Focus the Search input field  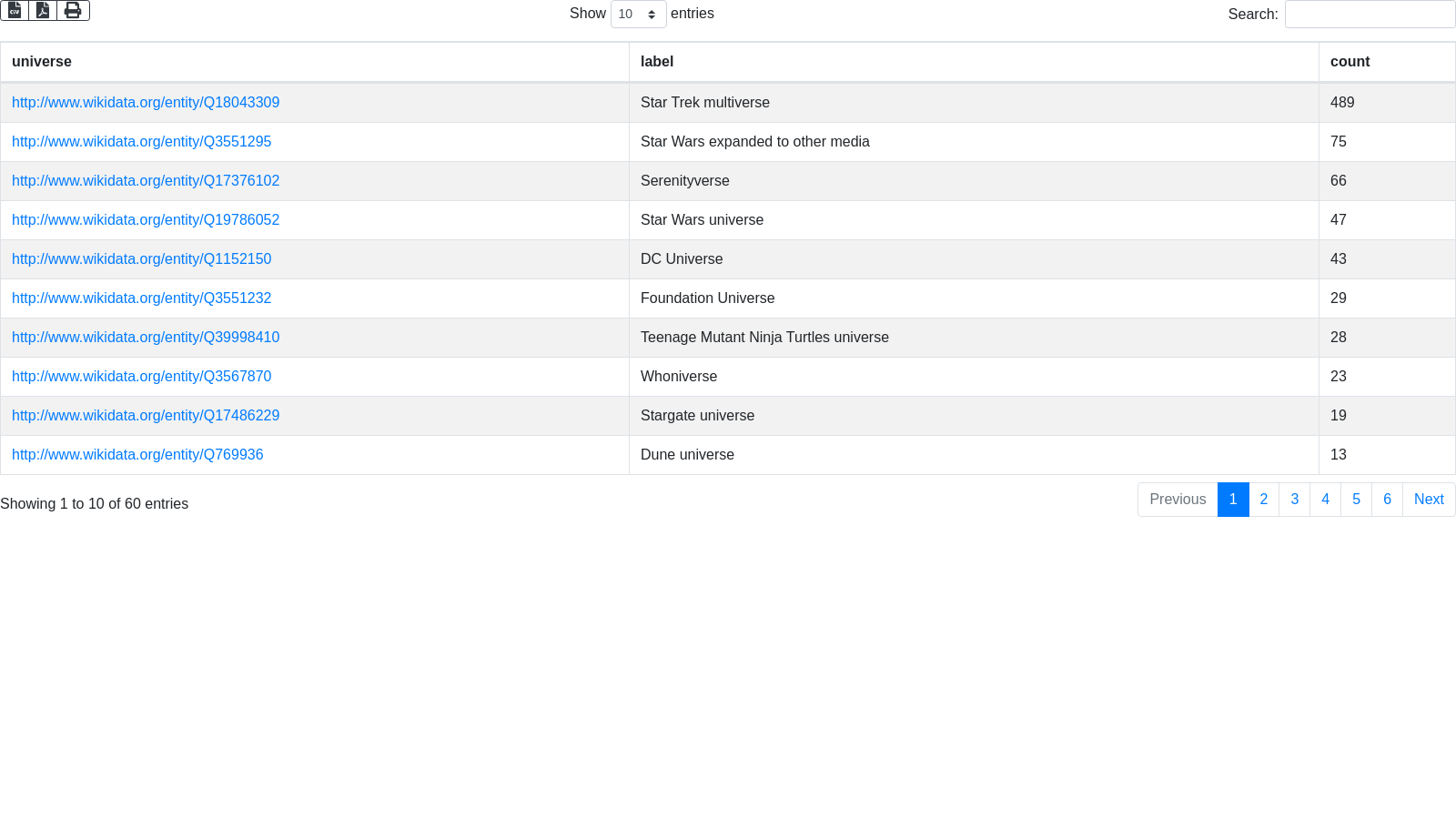click(1370, 15)
